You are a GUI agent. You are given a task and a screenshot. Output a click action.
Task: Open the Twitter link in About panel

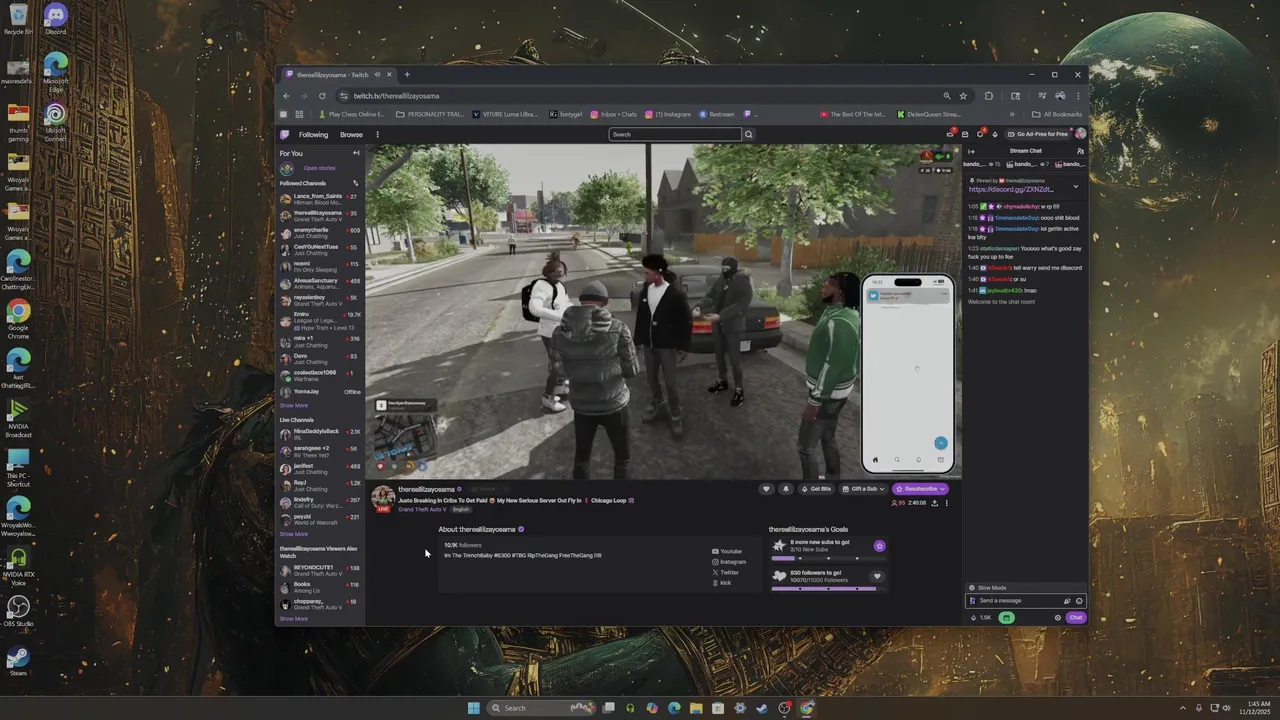pos(725,572)
